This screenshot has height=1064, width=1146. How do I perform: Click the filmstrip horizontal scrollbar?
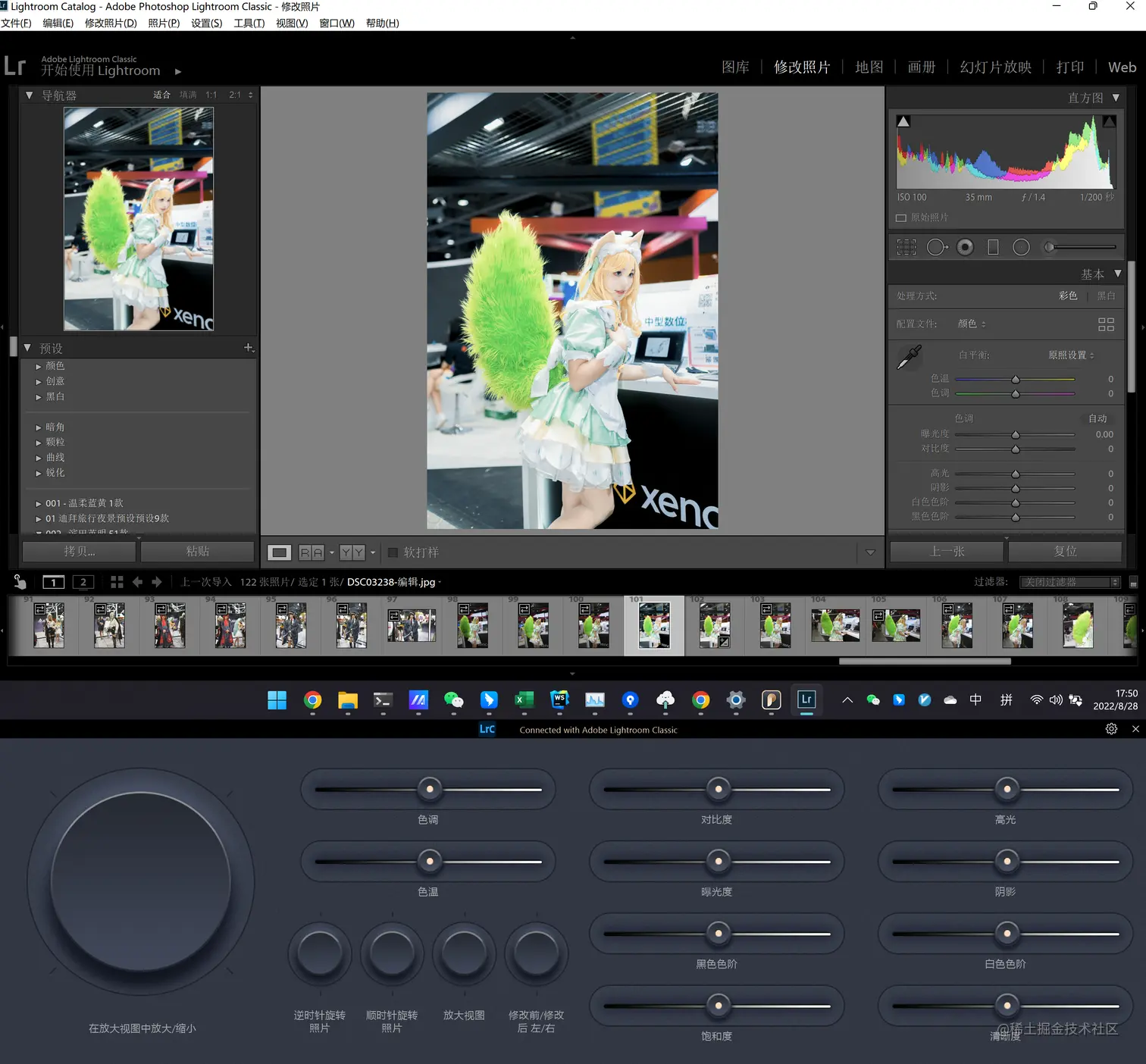tap(925, 661)
